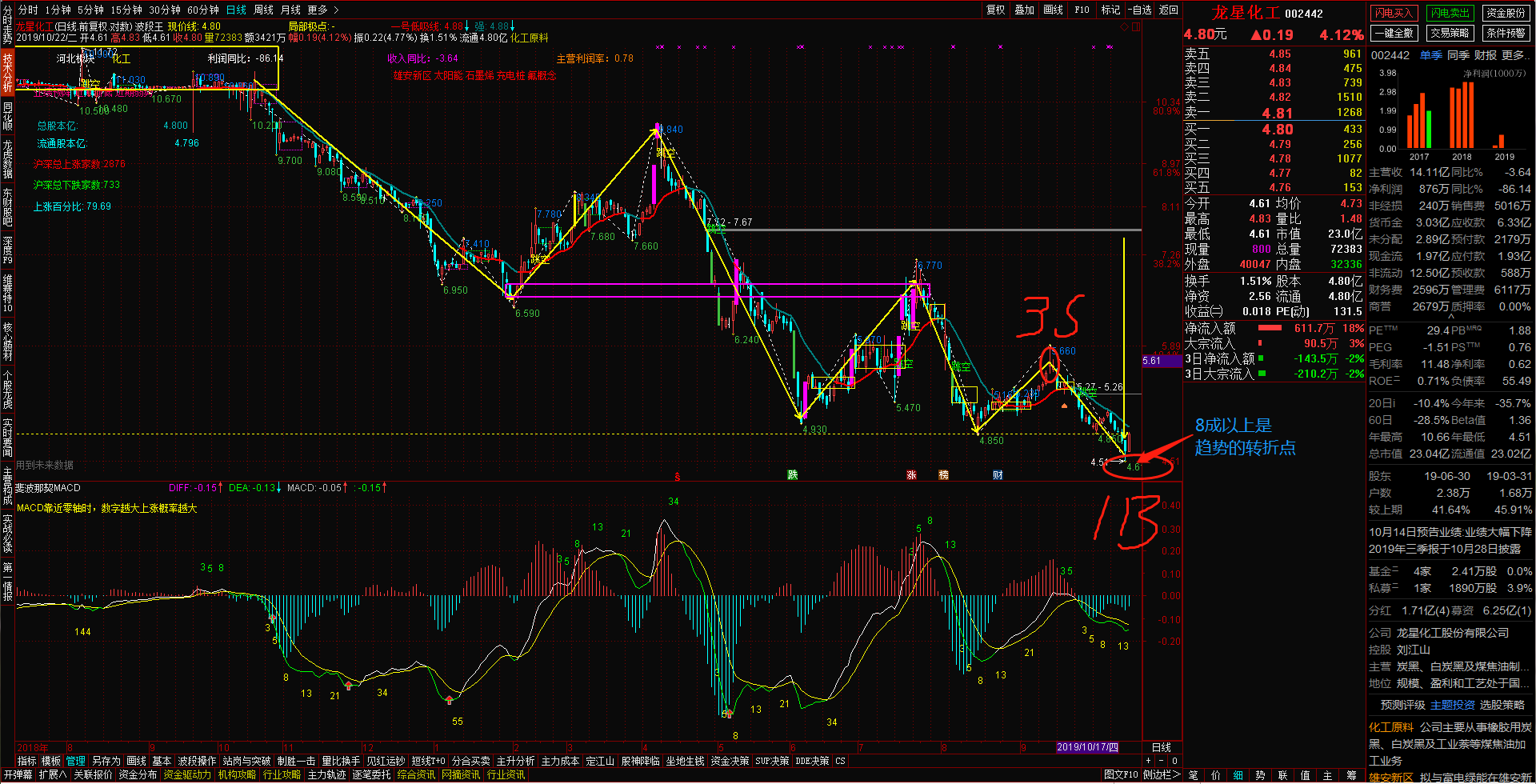Switch to the 单季 financial tab
The image size is (1536, 784).
coord(1431,55)
